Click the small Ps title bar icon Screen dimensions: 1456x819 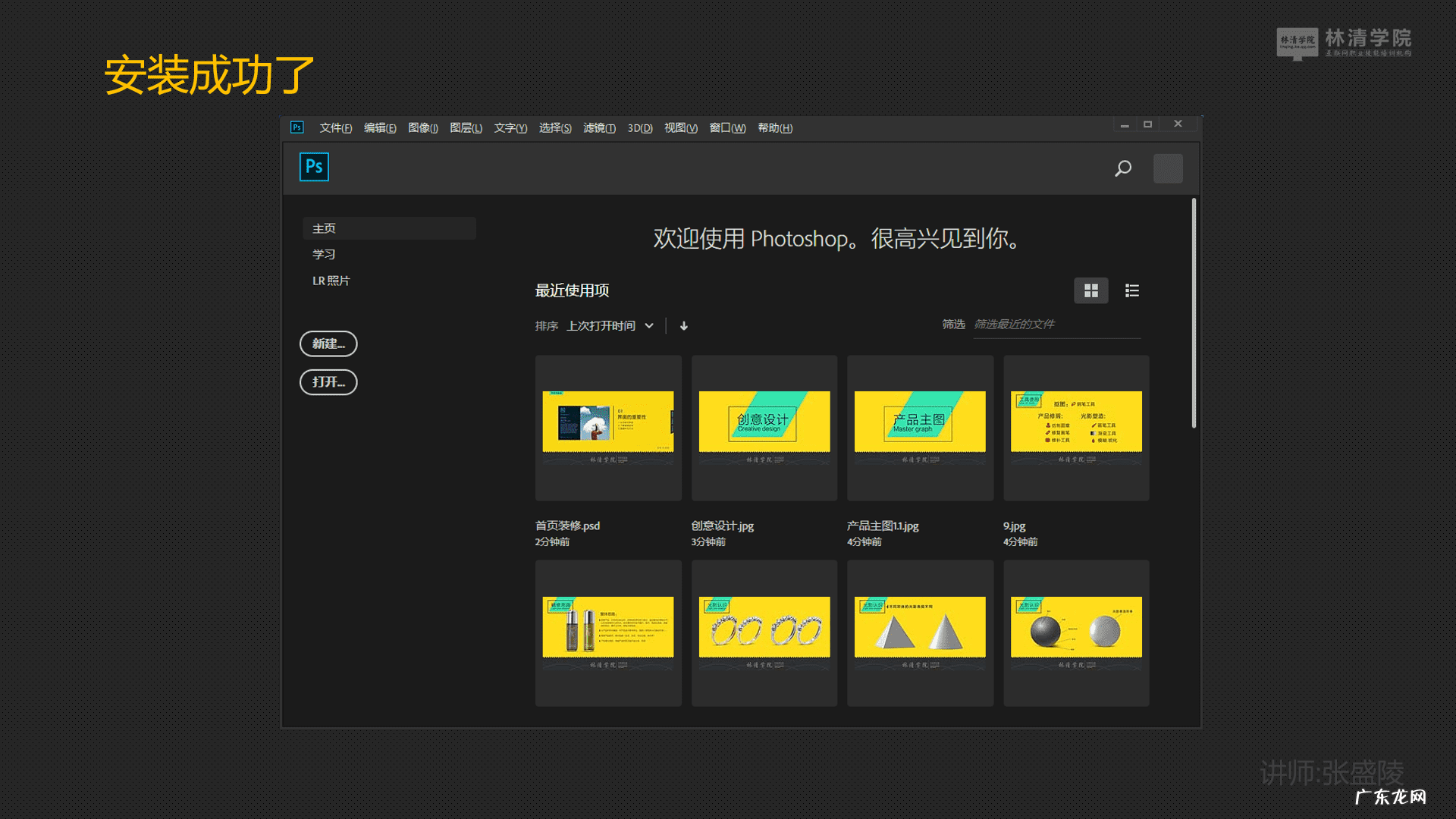(297, 127)
